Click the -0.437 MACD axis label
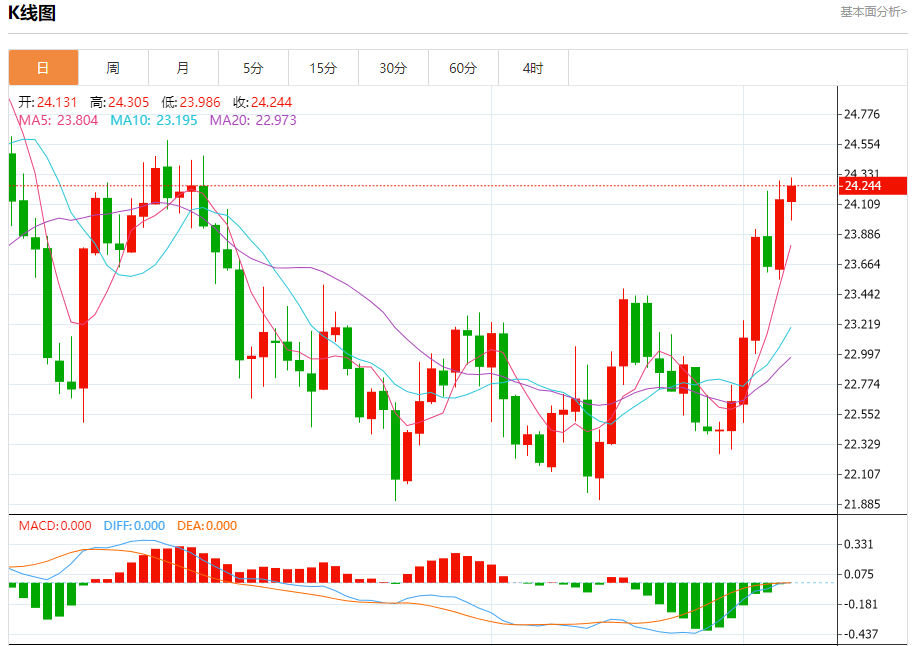The image size is (917, 646). [860, 634]
